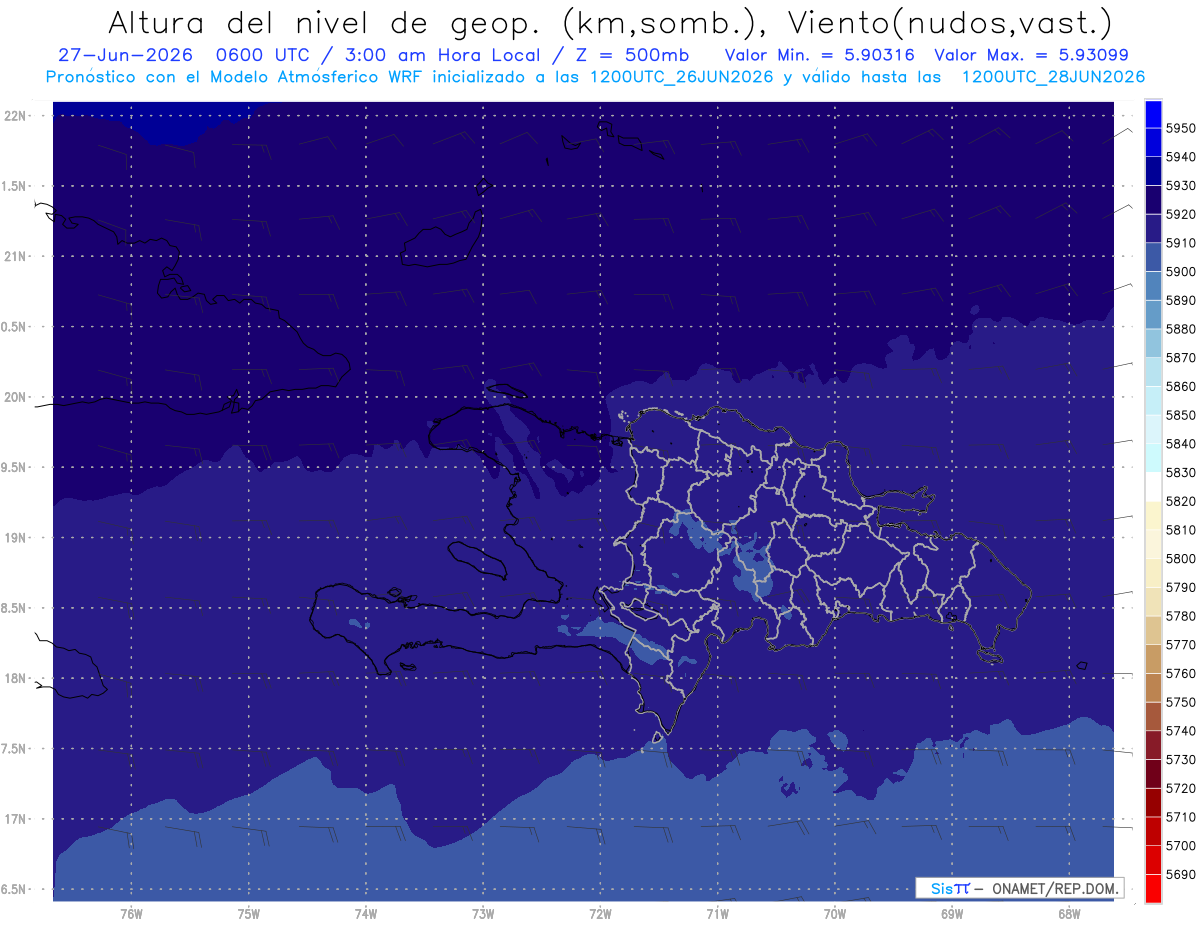
Task: Click the 76W longitude axis label
Action: point(131,914)
